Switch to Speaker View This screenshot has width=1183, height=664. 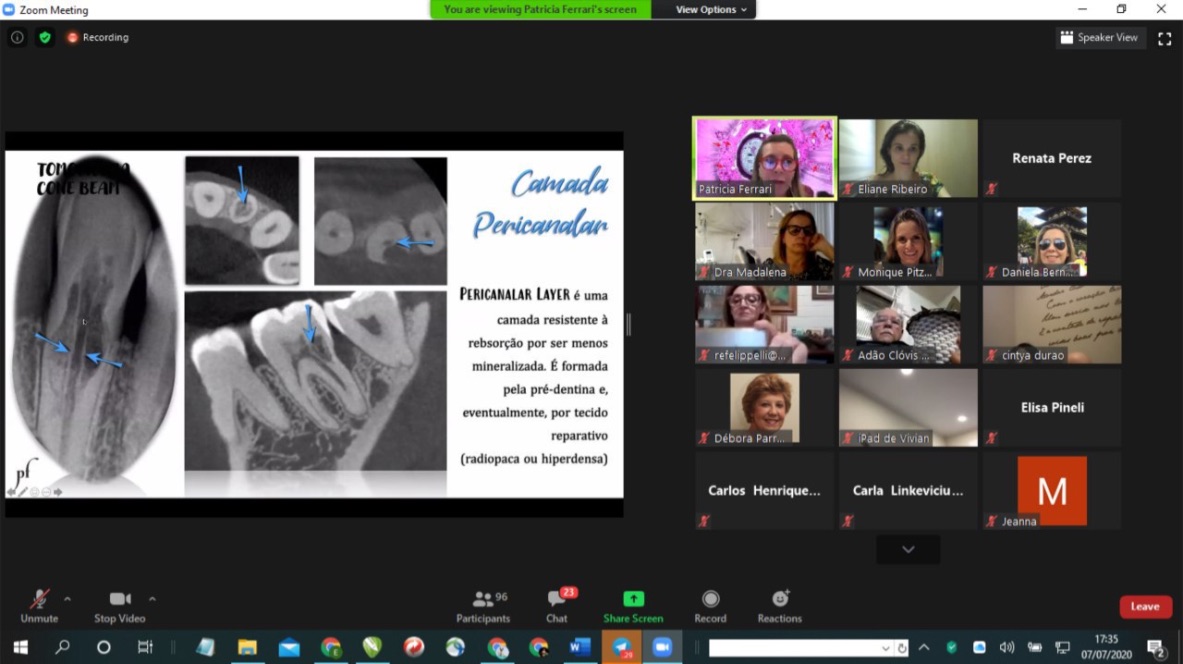coord(1099,38)
